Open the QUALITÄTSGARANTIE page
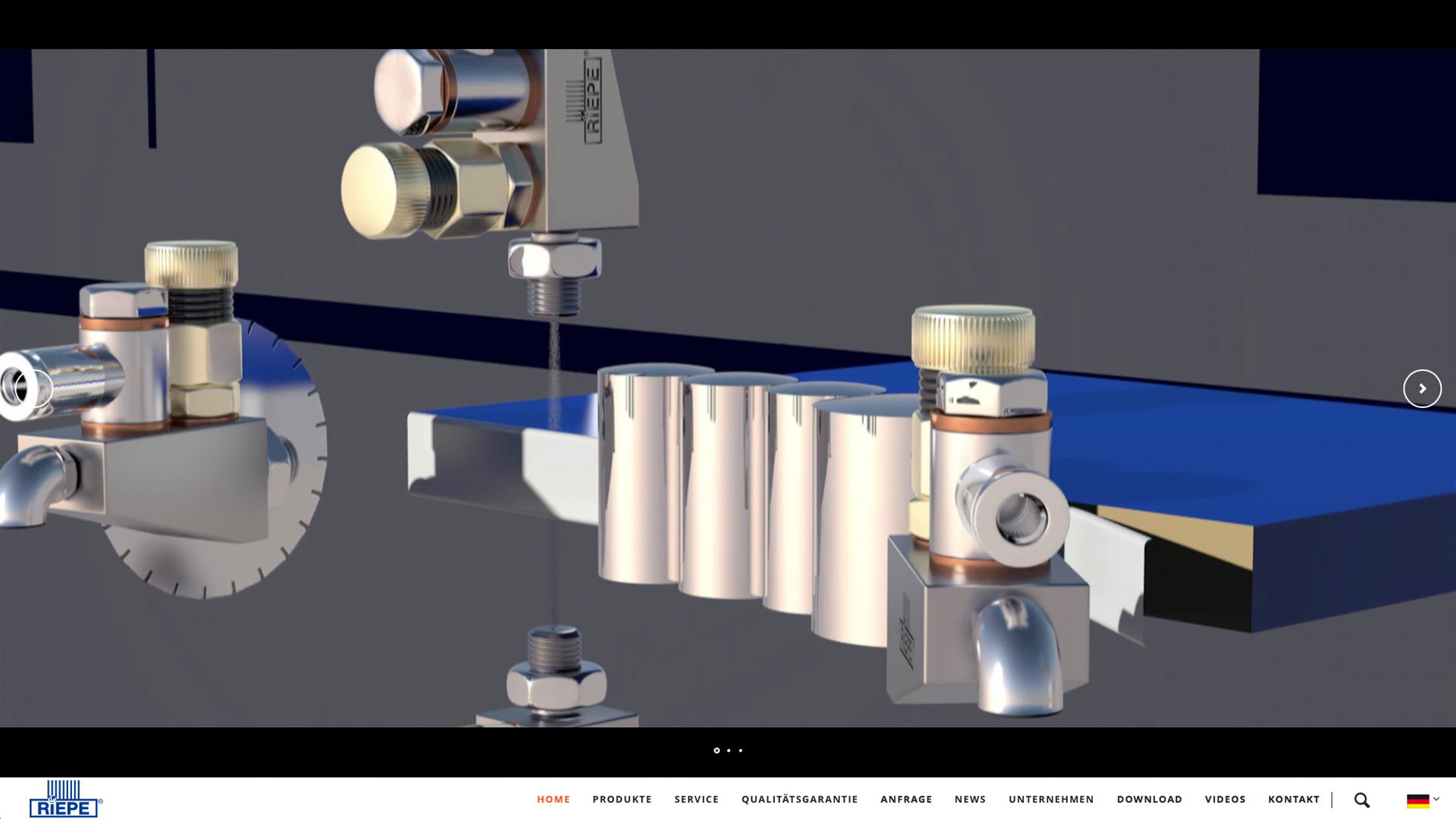This screenshot has width=1456, height=819. coord(799,799)
